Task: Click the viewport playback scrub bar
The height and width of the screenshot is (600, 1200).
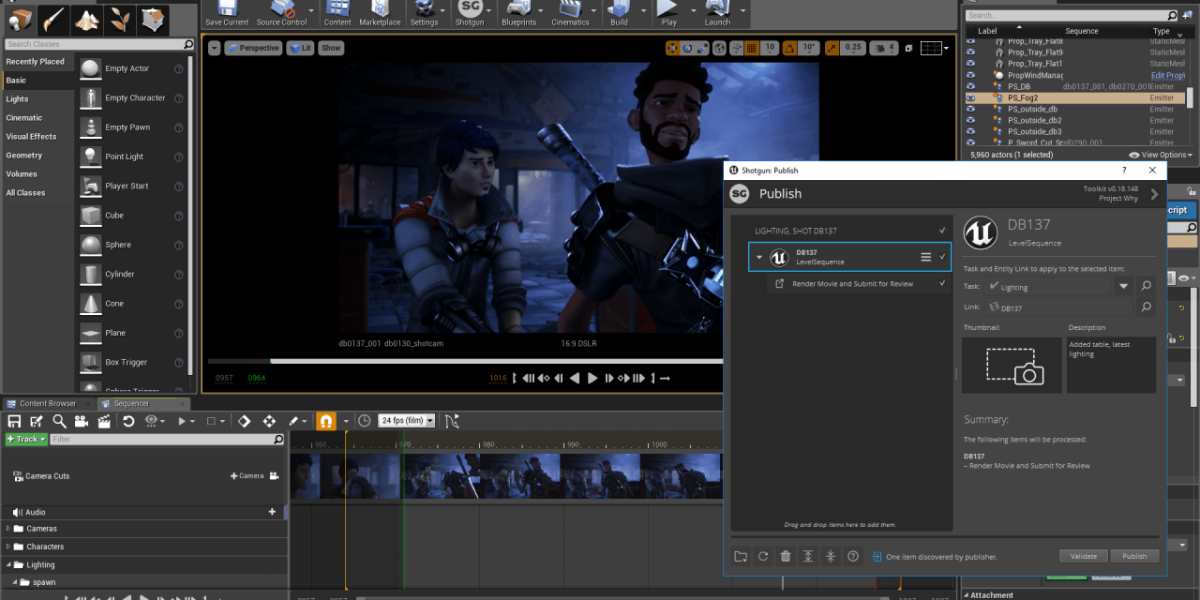Action: coord(460,361)
